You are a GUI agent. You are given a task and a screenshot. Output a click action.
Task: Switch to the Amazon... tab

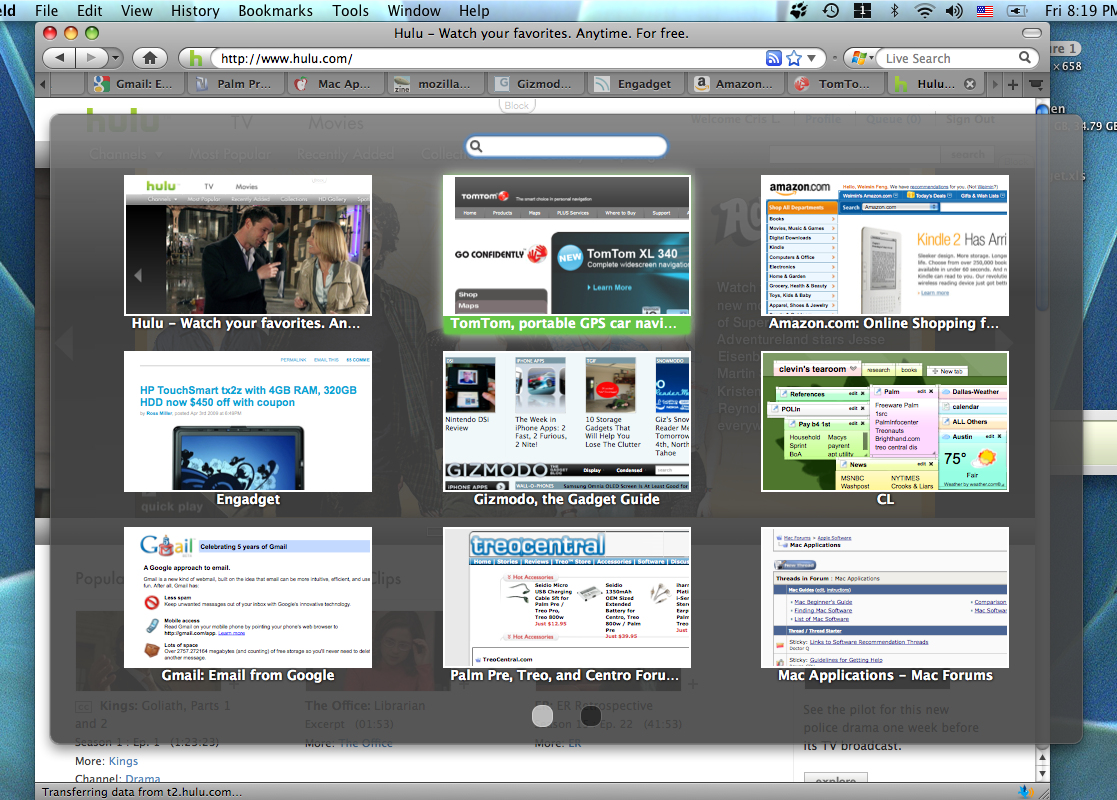736,84
